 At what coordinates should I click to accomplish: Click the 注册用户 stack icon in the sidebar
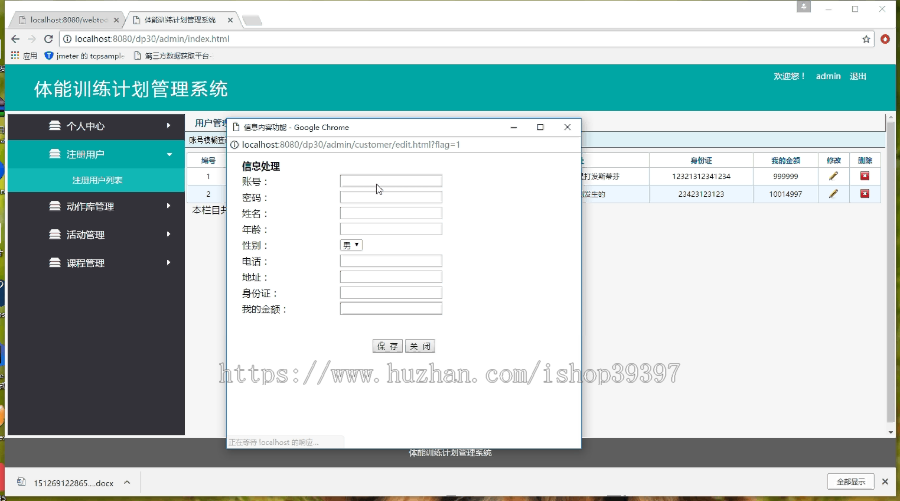[x=55, y=154]
